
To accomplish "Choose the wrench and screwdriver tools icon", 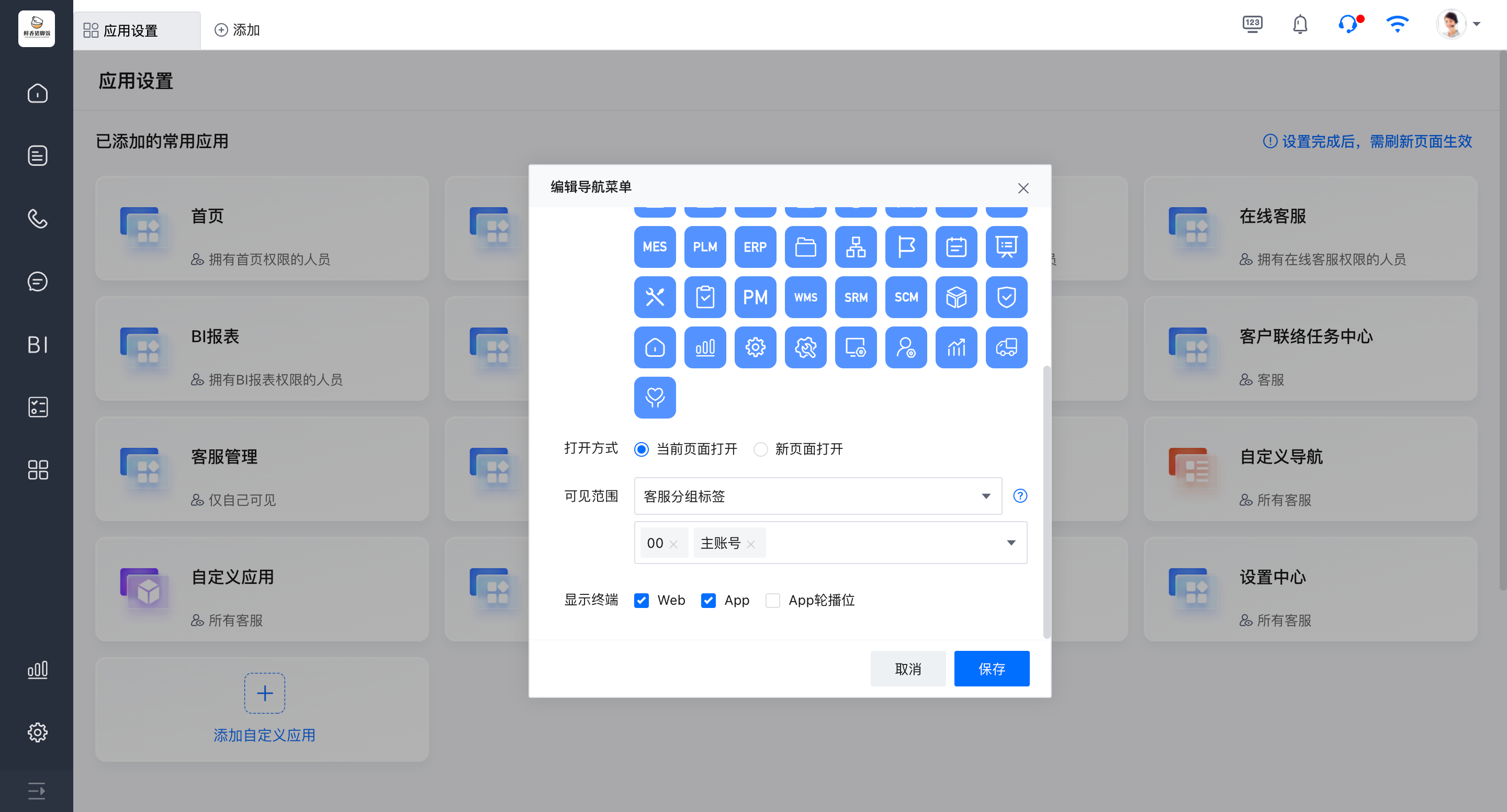I will tap(655, 297).
